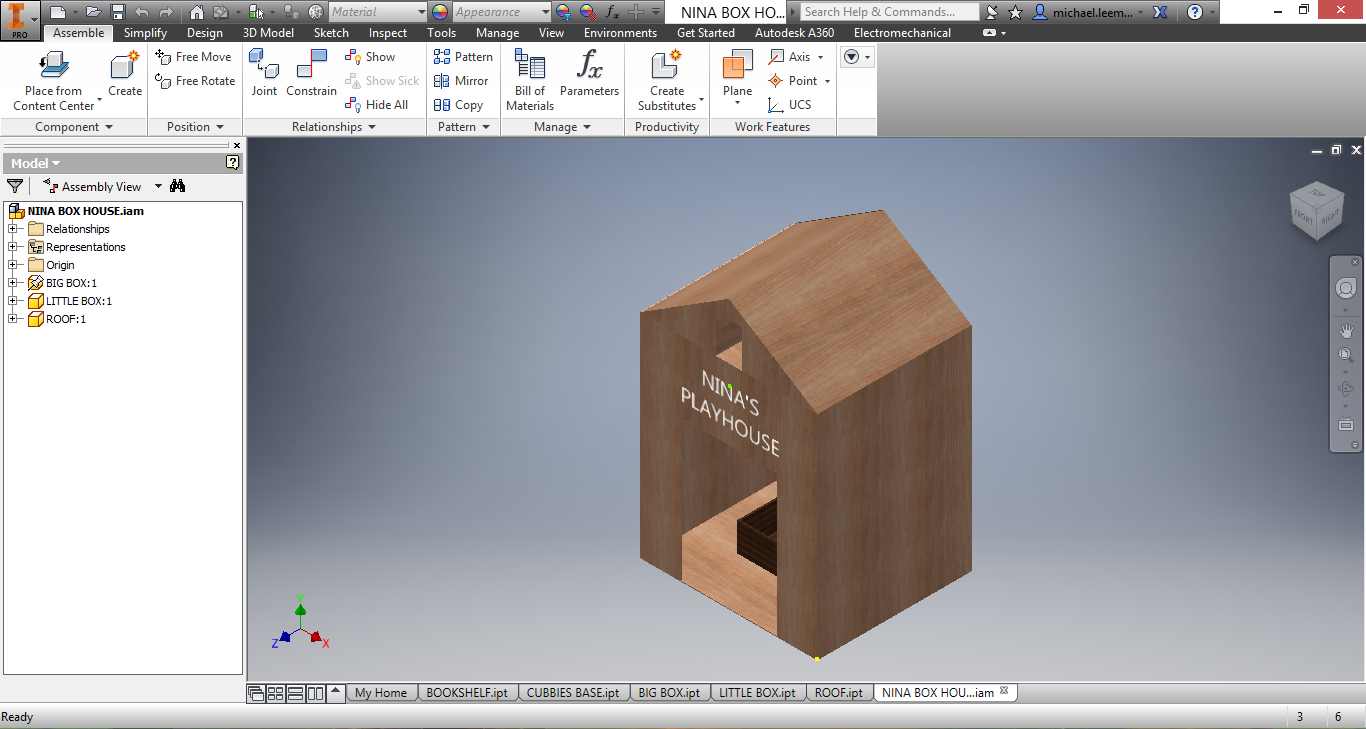This screenshot has height=729, width=1366.
Task: Create a UCS work feature
Action: coord(790,105)
